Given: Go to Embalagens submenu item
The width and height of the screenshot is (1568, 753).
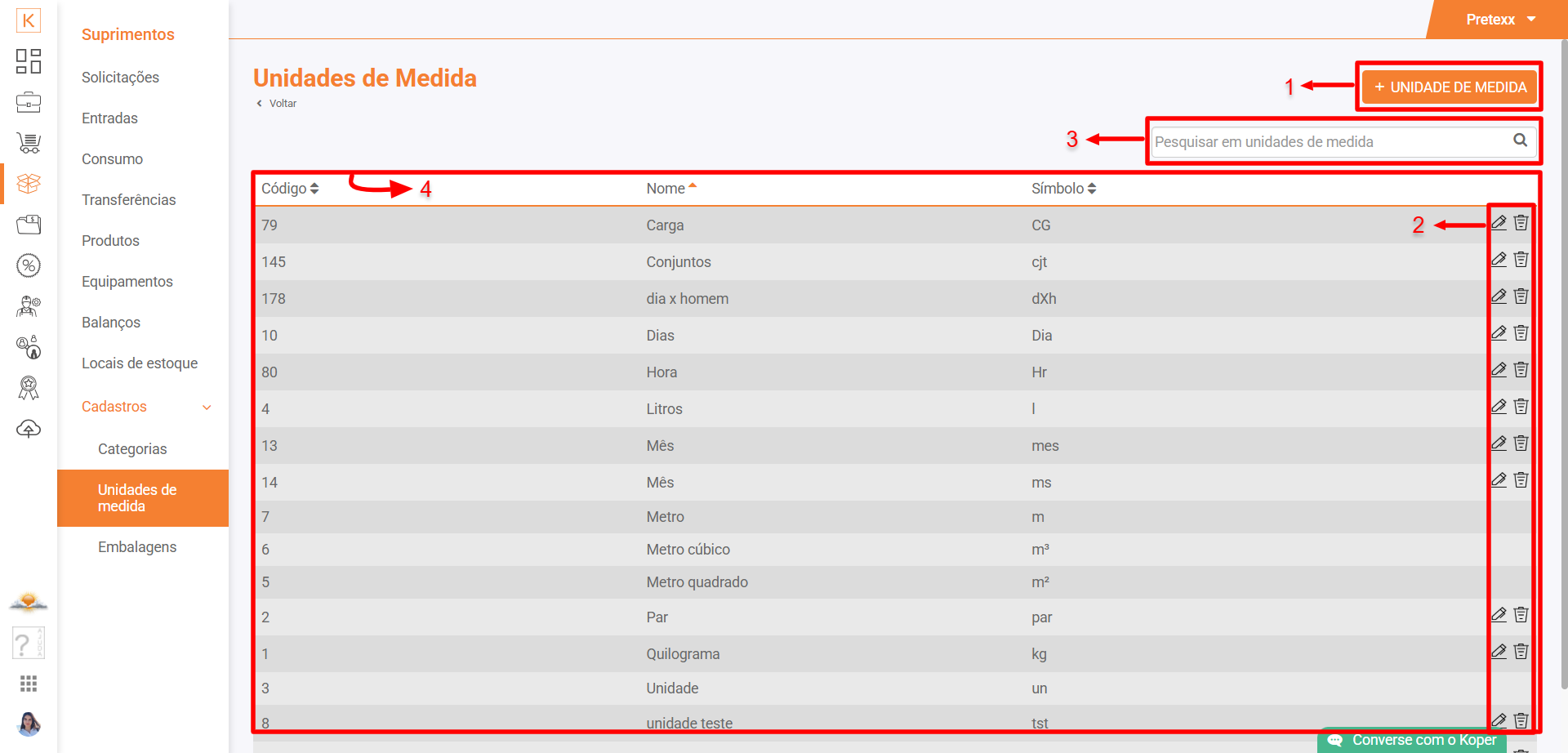Looking at the screenshot, I should tap(137, 547).
